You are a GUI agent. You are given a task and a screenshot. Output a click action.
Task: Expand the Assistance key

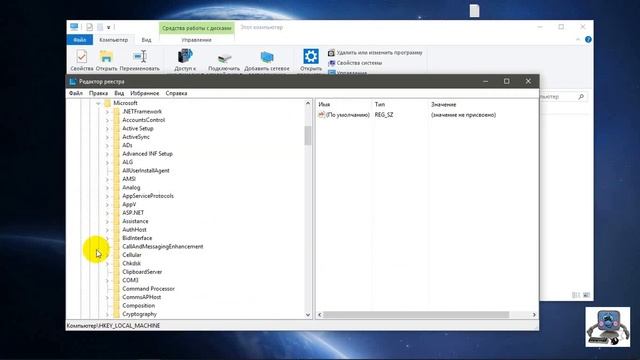pyautogui.click(x=107, y=221)
